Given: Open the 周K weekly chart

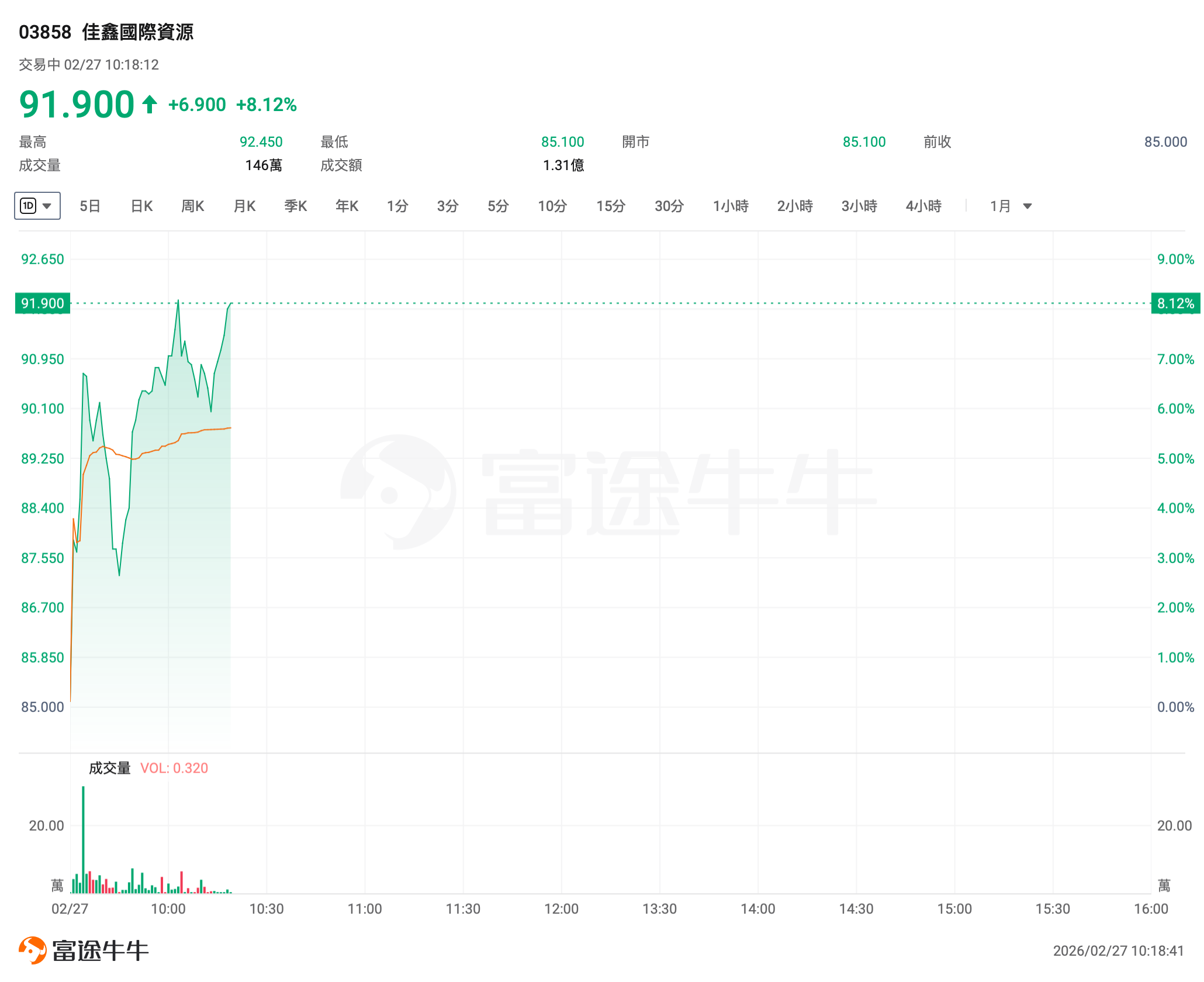Looking at the screenshot, I should [x=193, y=206].
